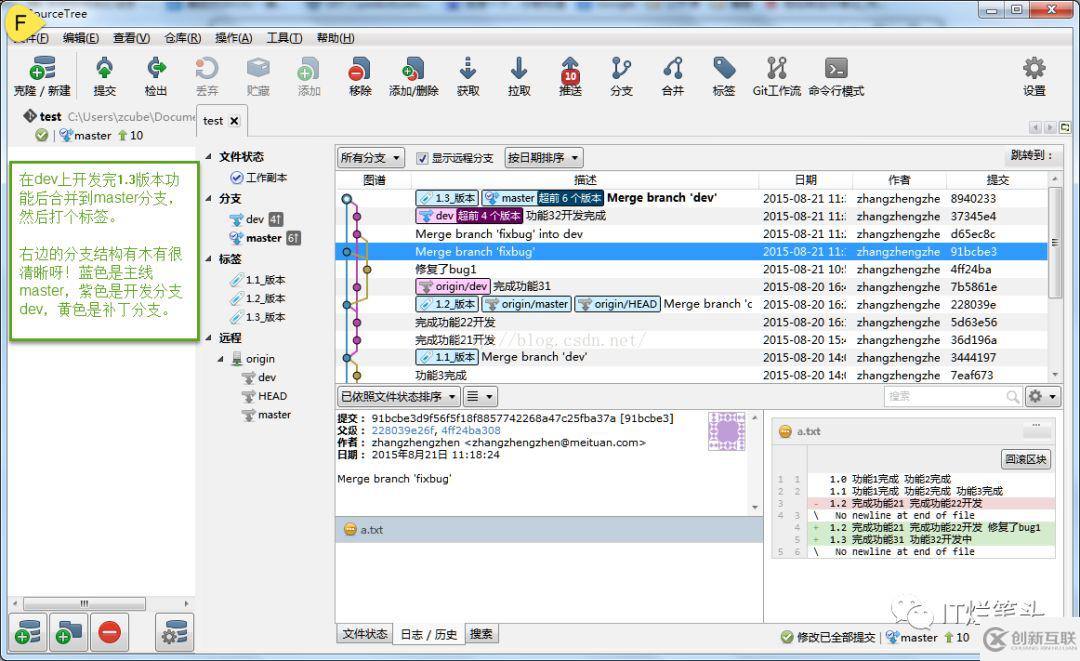Select the 1.2_版本 tag in sidebar
The height and width of the screenshot is (661, 1080).
click(x=258, y=299)
